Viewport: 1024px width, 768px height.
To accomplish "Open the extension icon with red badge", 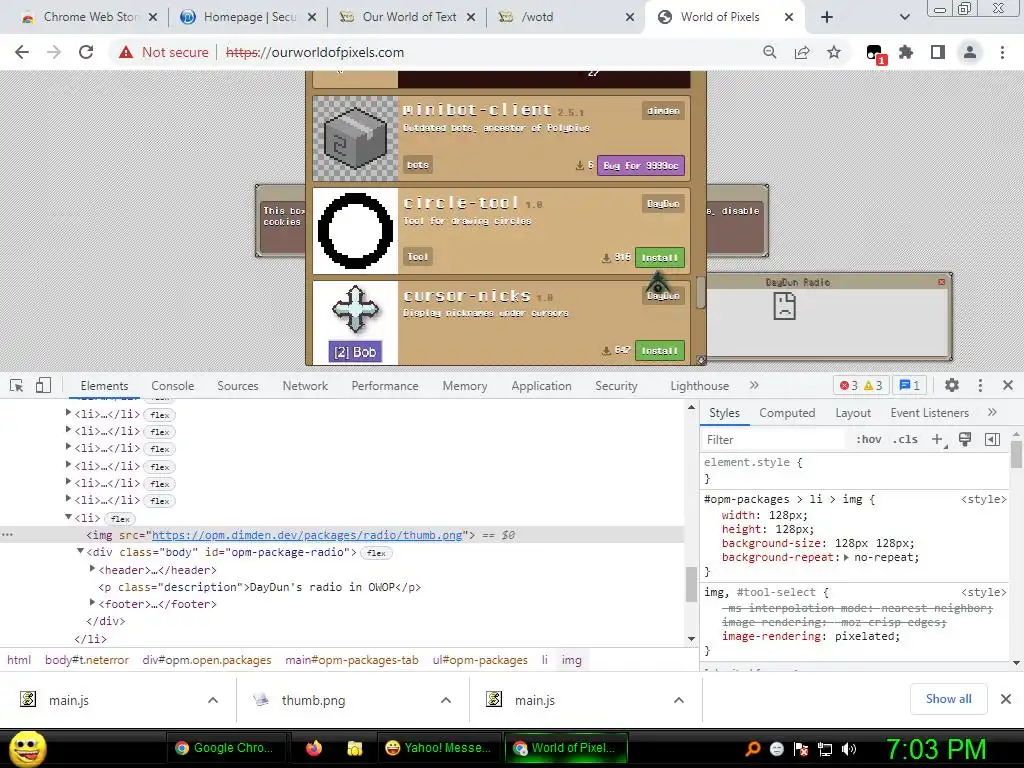I will click(875, 54).
